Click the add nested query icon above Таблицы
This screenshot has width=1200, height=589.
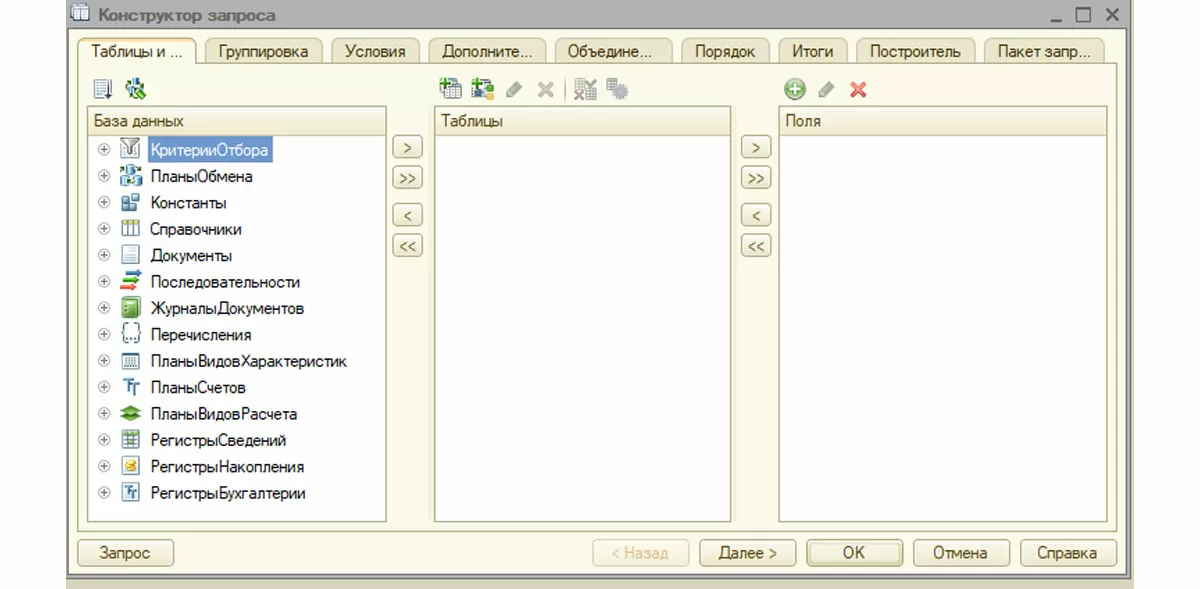(451, 89)
